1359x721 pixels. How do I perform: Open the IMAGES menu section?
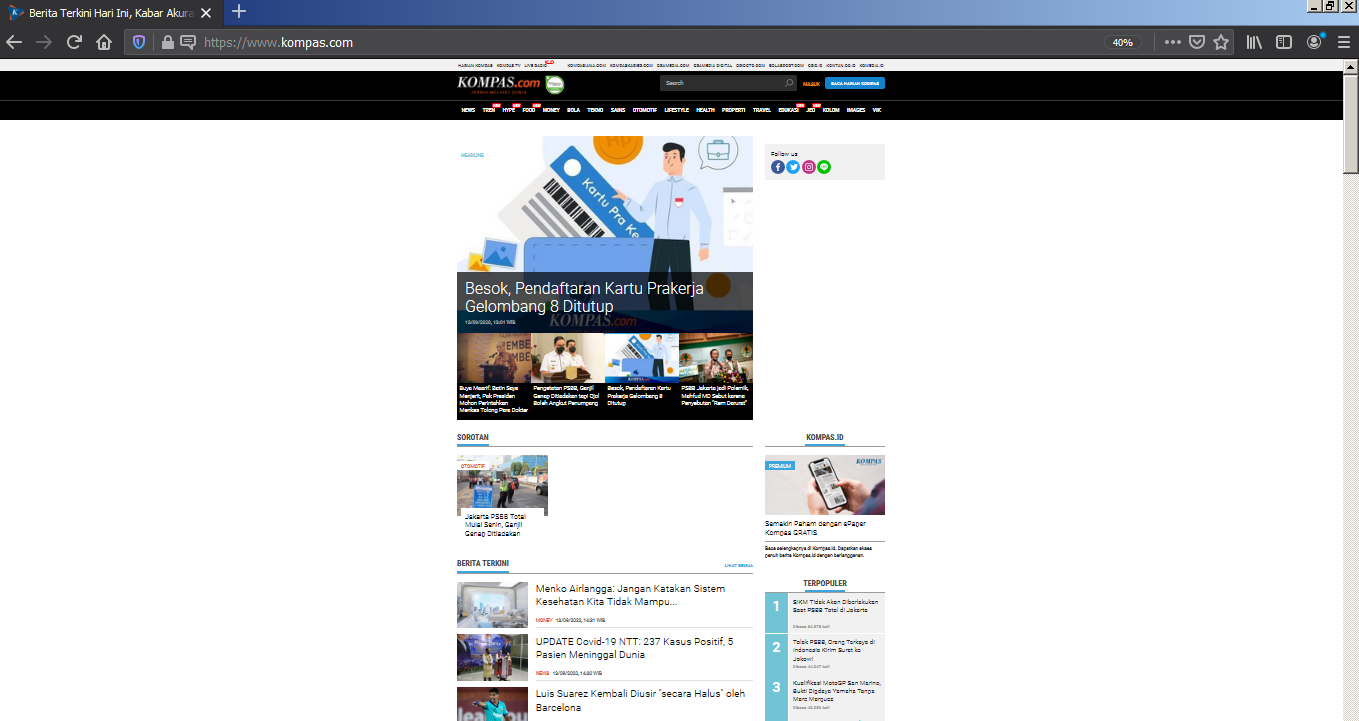tap(856, 110)
